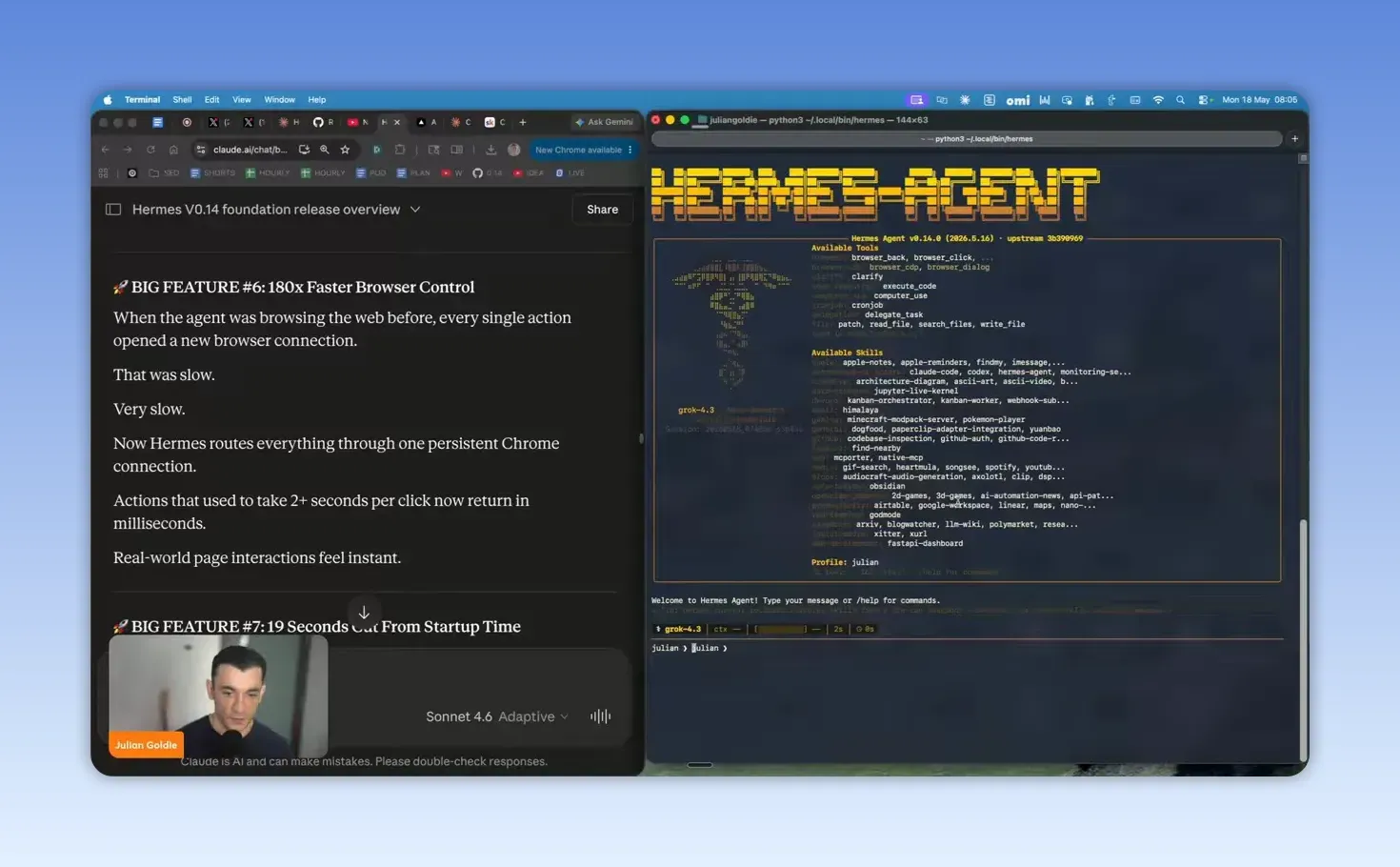Open the SEO bookmarks folder
Image resolution: width=1400 pixels, height=867 pixels.
164,173
